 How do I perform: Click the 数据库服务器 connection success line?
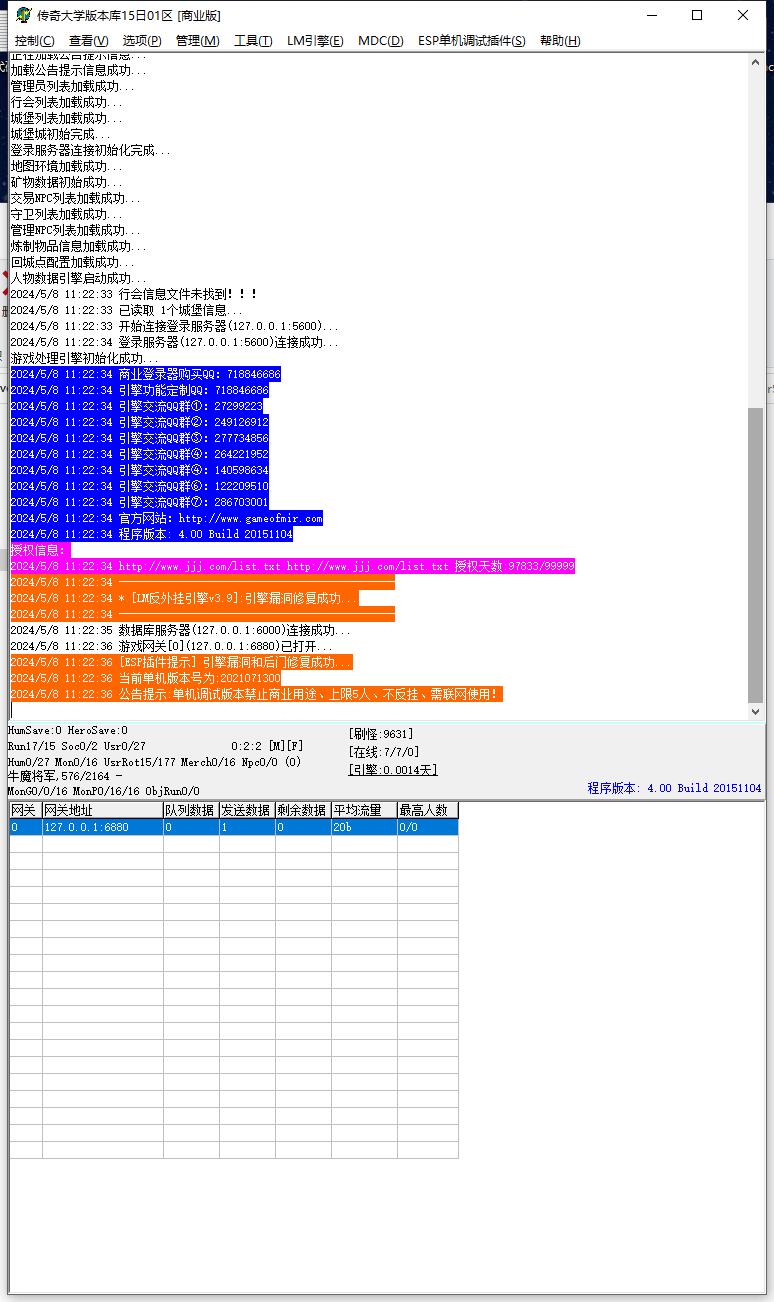click(x=181, y=630)
